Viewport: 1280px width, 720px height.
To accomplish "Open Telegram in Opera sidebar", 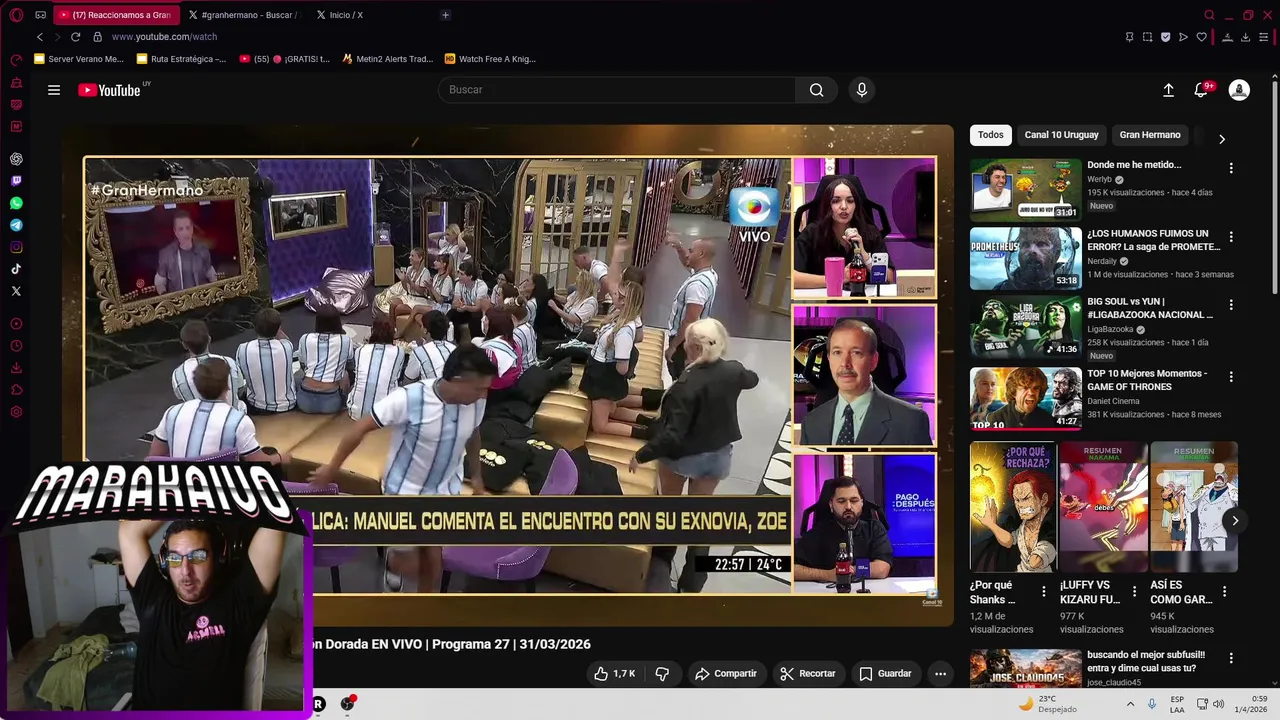I will (x=16, y=225).
